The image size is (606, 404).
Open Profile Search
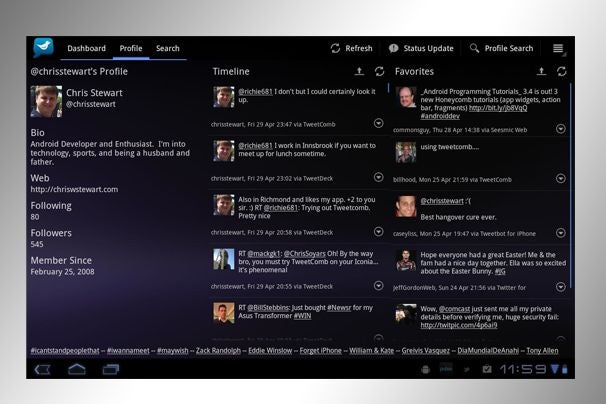(x=501, y=48)
